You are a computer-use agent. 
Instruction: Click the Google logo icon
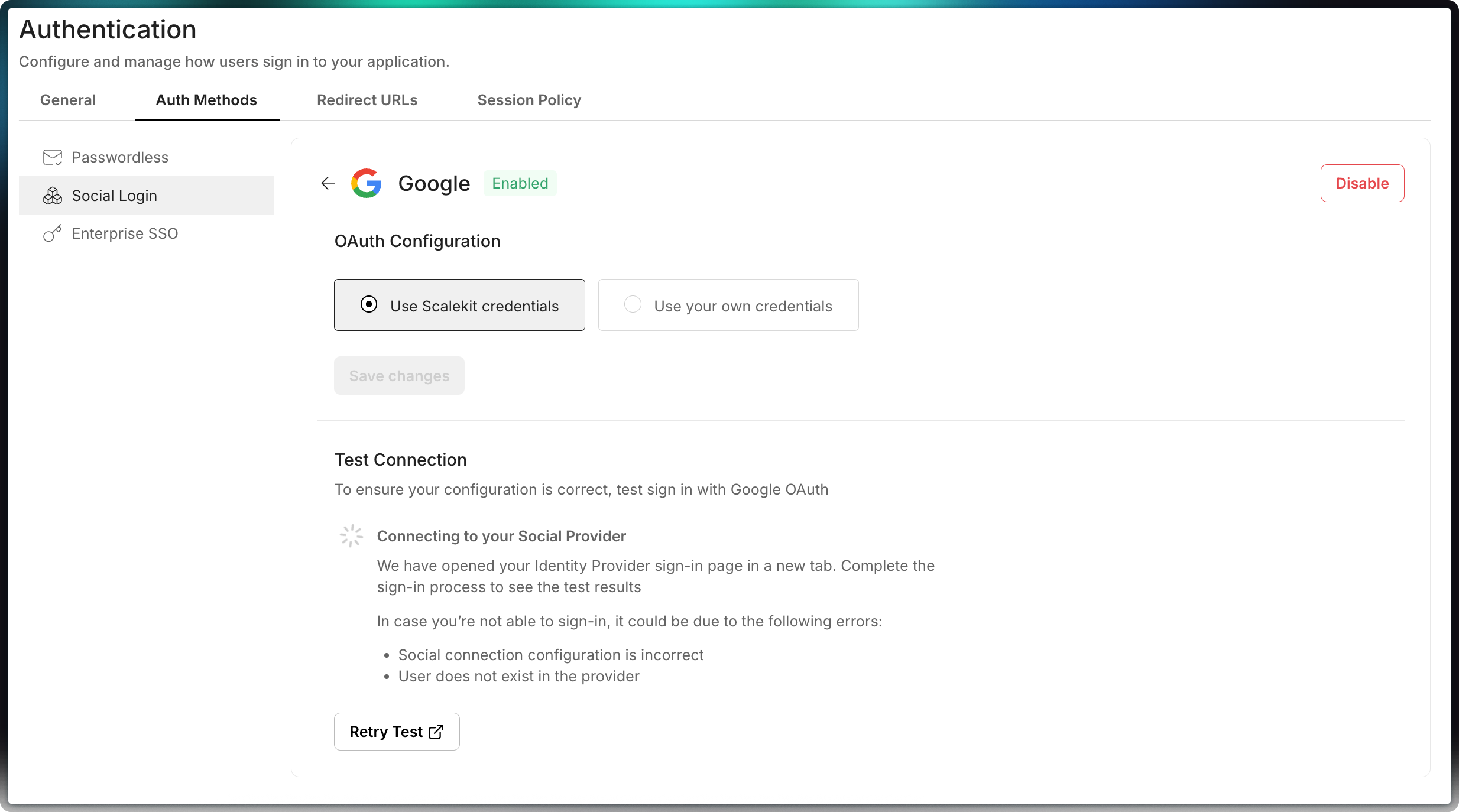click(x=367, y=183)
